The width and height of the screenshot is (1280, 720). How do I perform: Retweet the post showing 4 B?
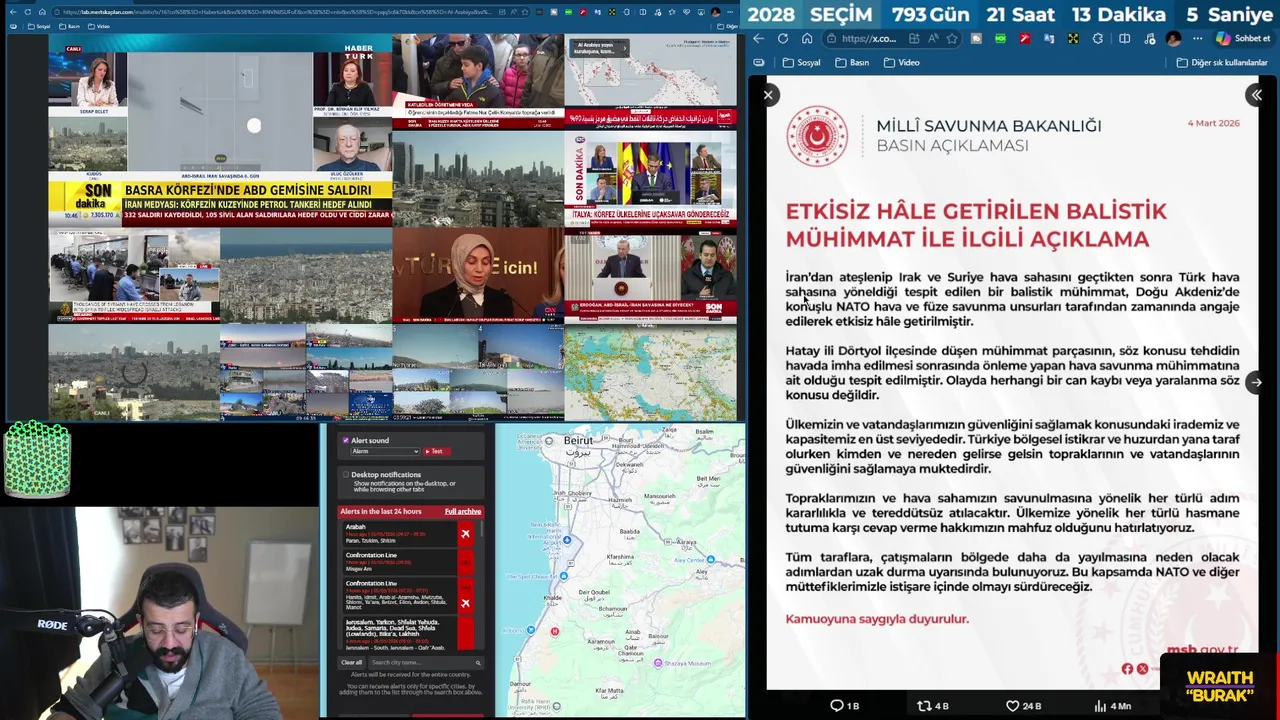pyautogui.click(x=933, y=706)
